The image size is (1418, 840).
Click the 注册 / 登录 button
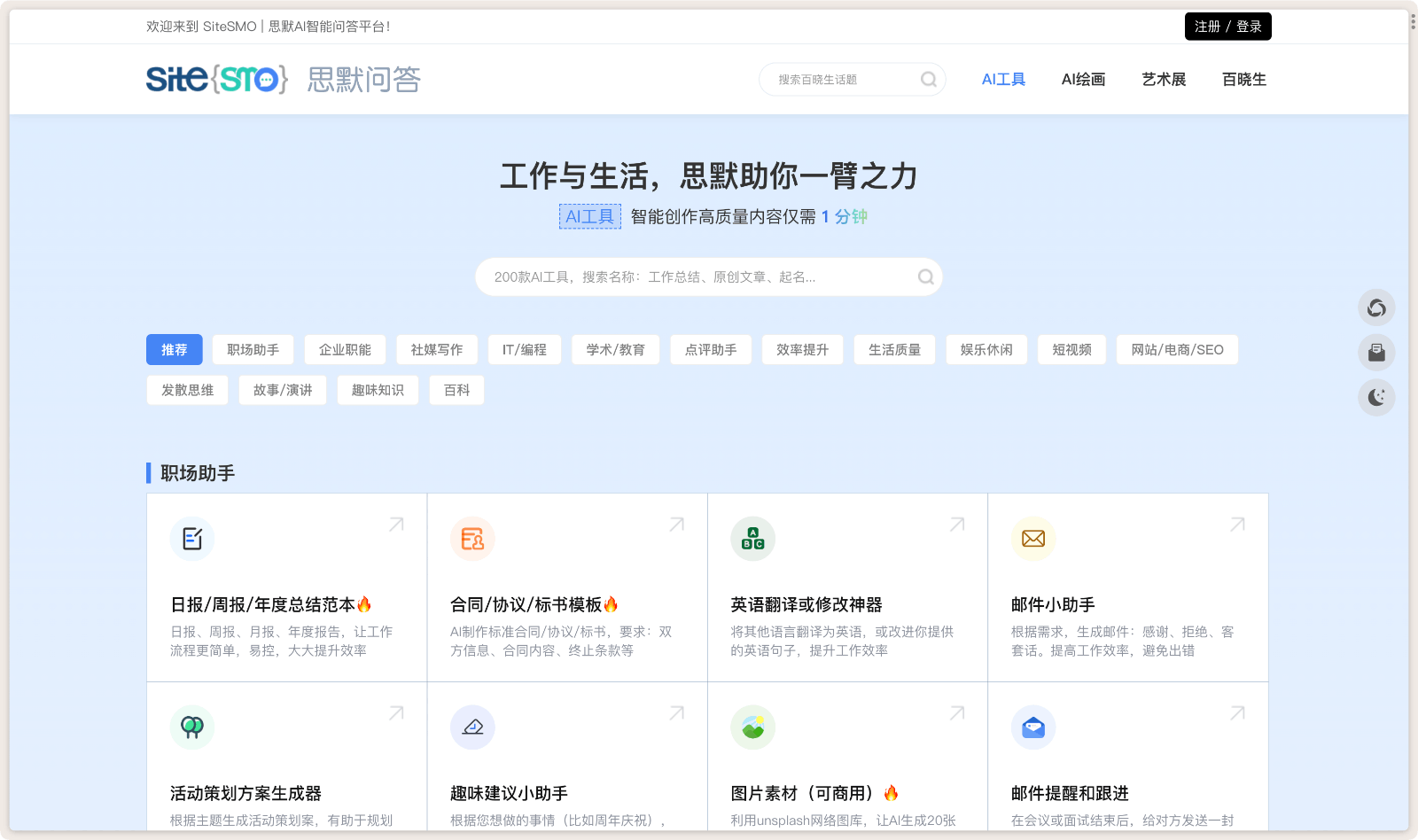[1227, 26]
